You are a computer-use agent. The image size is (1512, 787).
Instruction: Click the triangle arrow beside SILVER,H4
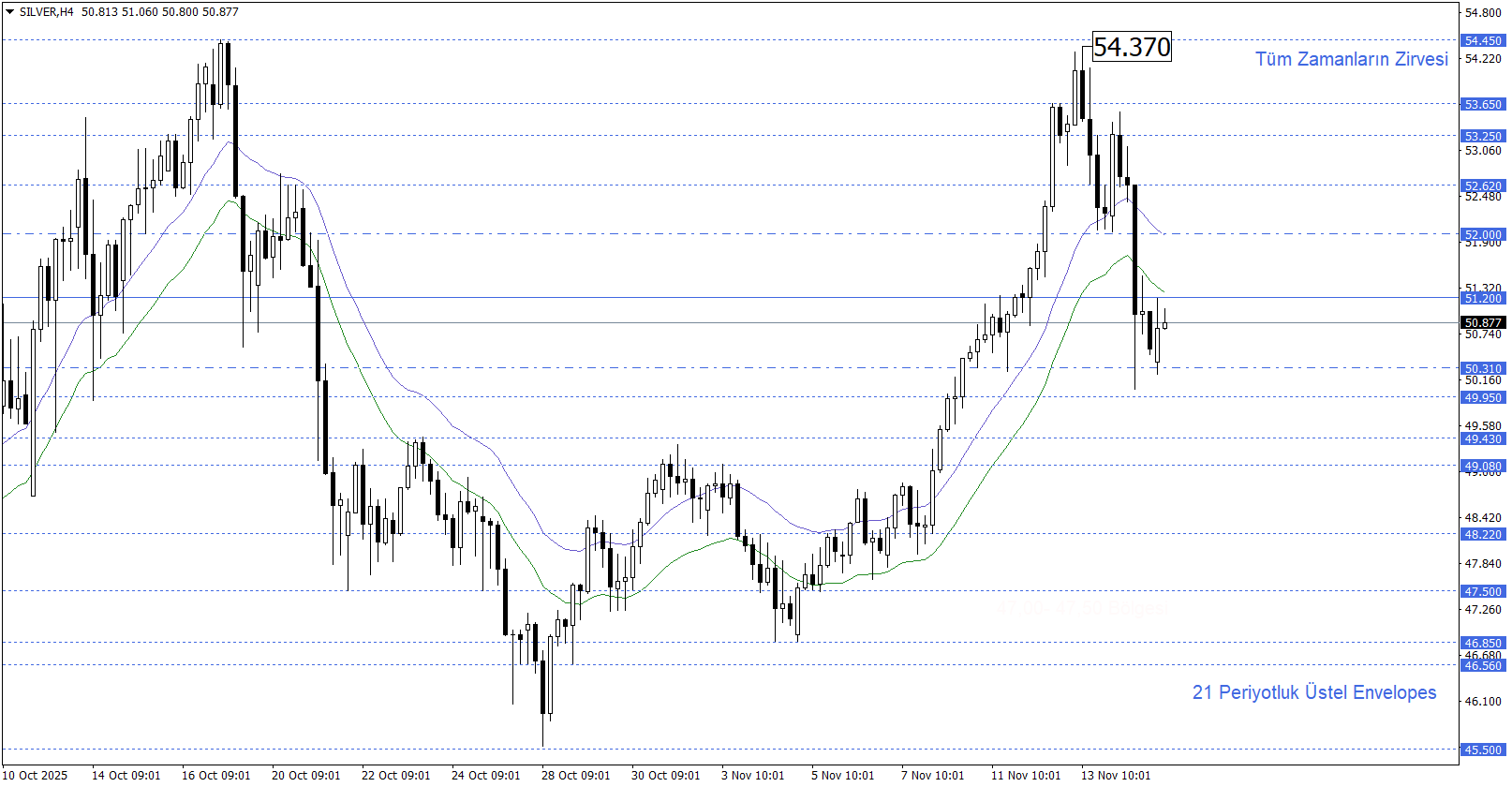click(9, 12)
